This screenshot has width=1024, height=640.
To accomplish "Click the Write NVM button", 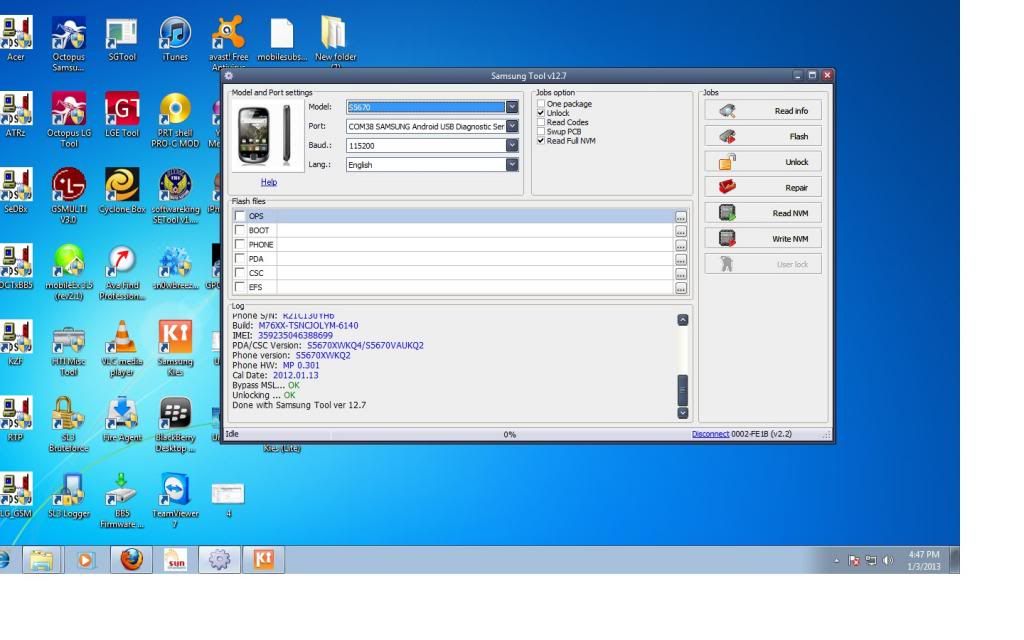I will tap(763, 238).
